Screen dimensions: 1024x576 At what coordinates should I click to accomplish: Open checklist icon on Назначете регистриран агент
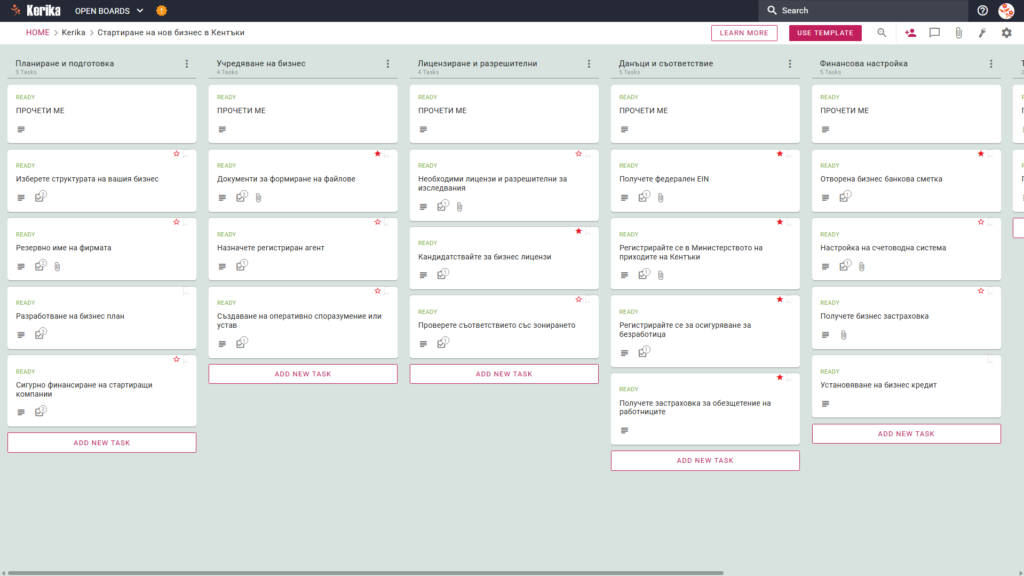pyautogui.click(x=242, y=265)
